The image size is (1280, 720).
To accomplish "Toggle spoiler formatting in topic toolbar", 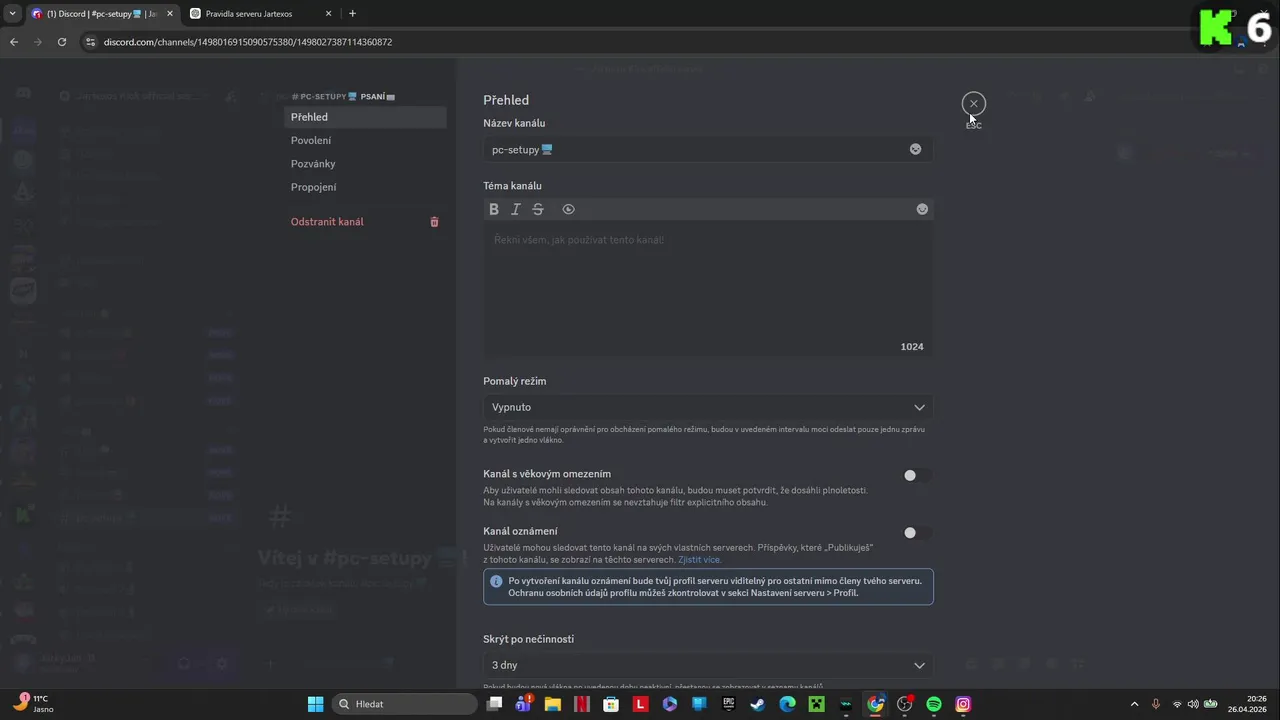I will pyautogui.click(x=569, y=209).
